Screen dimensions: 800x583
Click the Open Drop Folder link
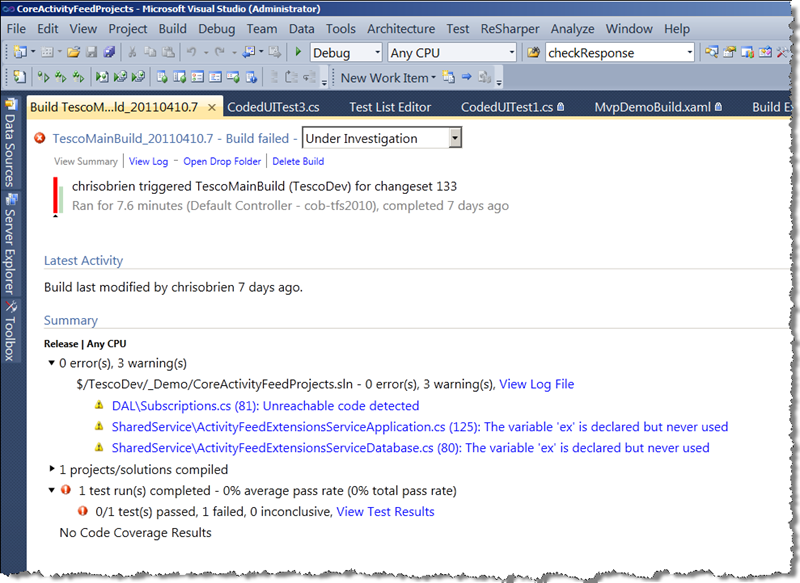point(222,161)
